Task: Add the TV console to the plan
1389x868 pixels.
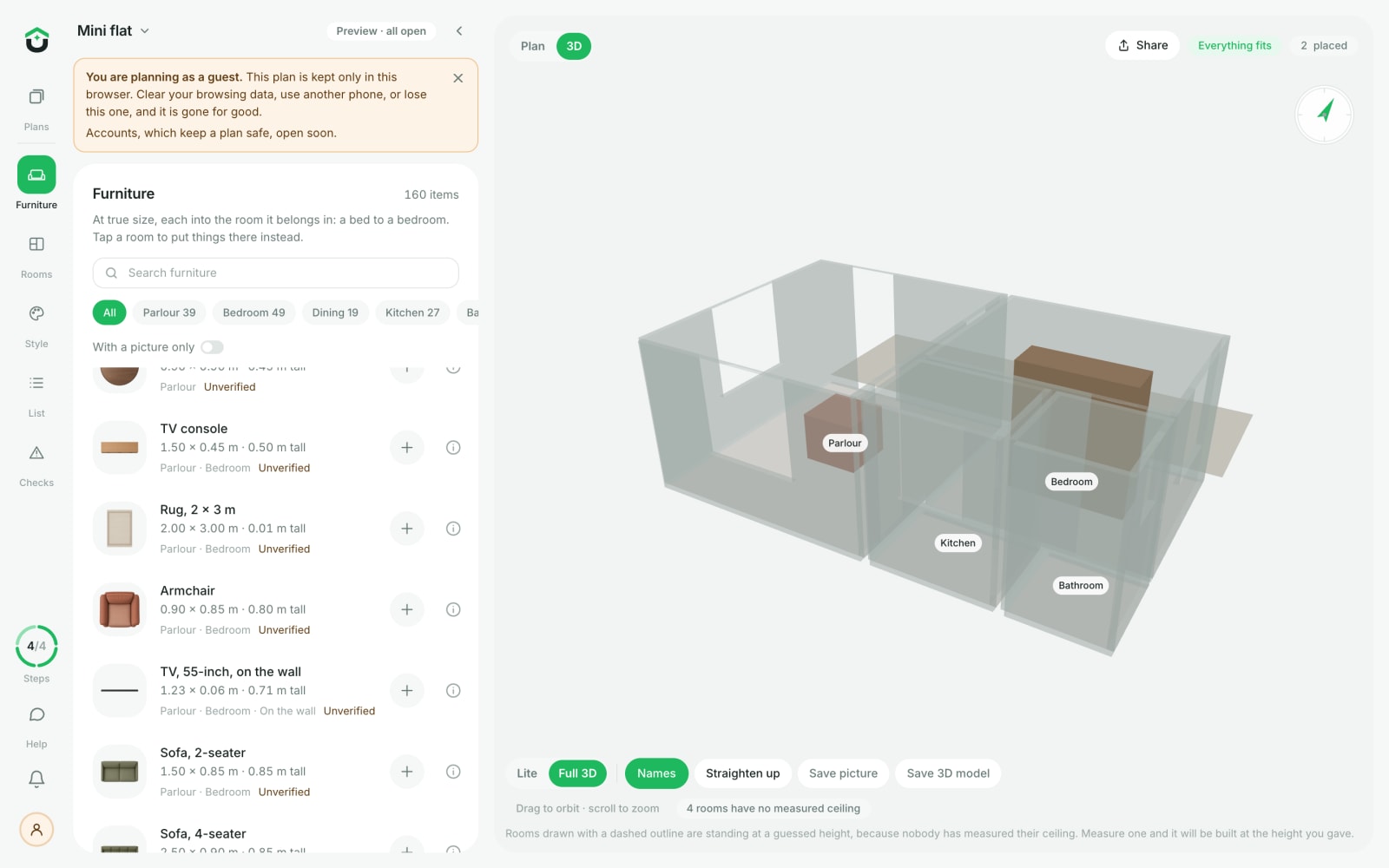Action: coord(406,448)
